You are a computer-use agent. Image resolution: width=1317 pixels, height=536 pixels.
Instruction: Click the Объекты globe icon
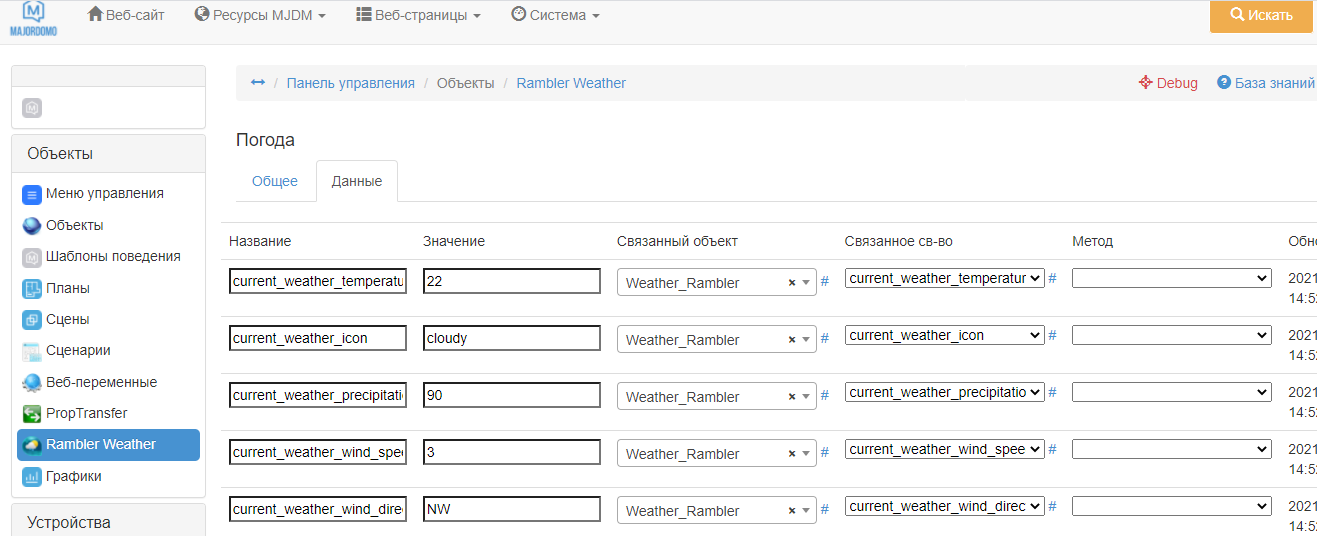click(31, 226)
